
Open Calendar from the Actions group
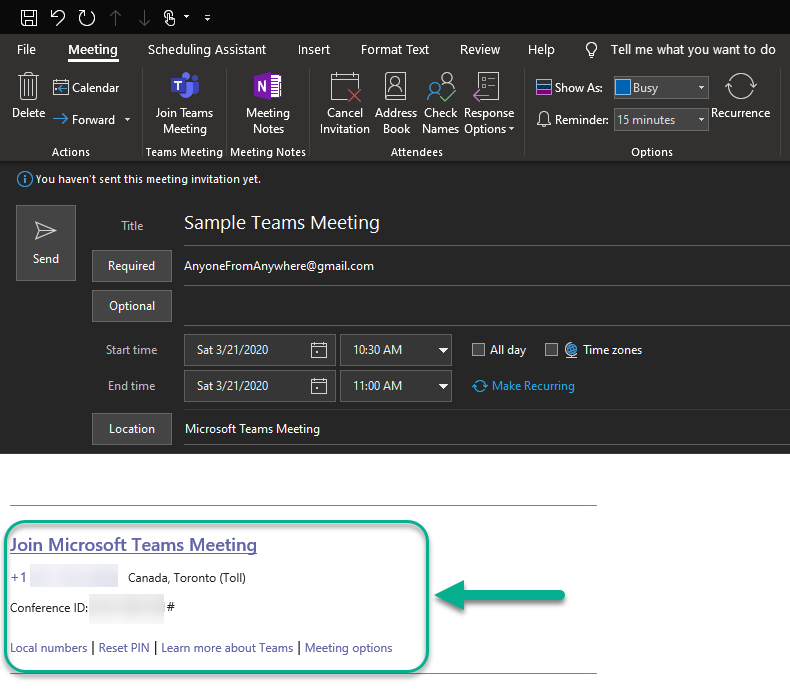coord(86,88)
